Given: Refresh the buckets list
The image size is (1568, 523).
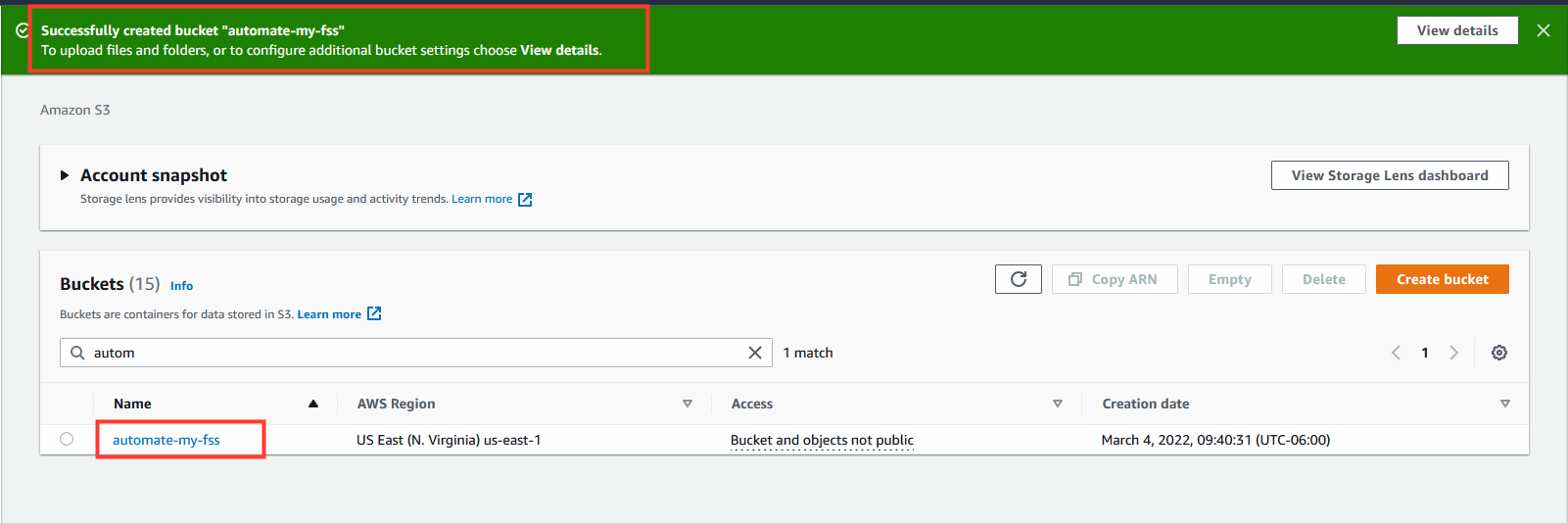Looking at the screenshot, I should [1019, 279].
